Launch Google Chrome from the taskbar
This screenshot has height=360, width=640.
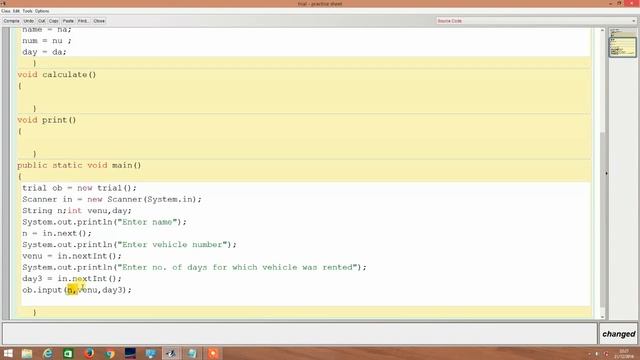coord(109,353)
